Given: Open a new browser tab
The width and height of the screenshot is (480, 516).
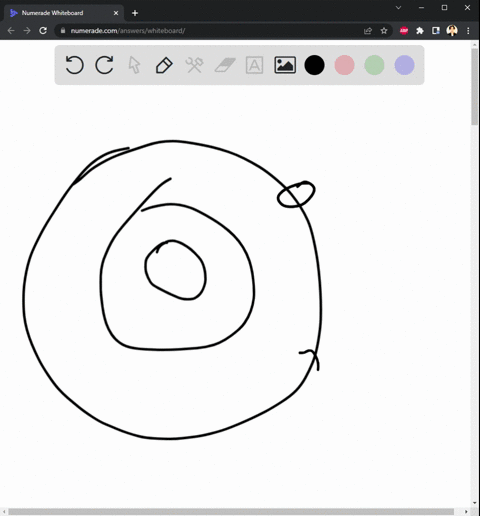Looking at the screenshot, I should [x=135, y=13].
